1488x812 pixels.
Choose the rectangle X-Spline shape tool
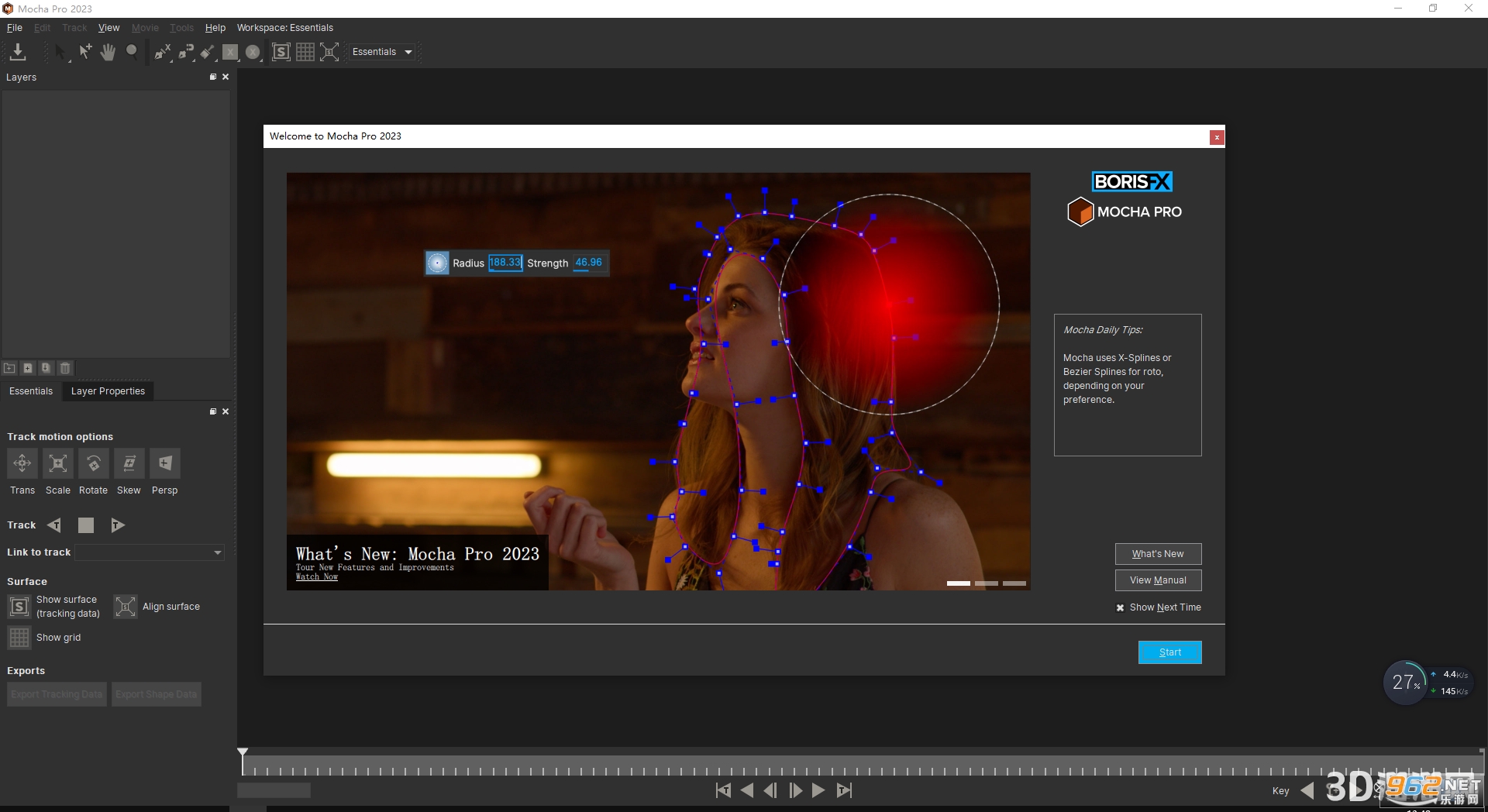coord(230,52)
